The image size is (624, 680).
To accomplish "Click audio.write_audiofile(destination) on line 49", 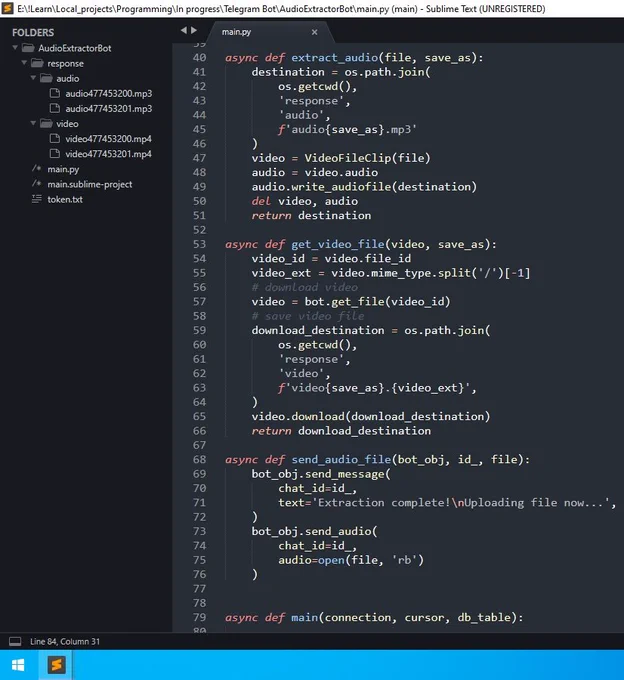I will point(364,187).
